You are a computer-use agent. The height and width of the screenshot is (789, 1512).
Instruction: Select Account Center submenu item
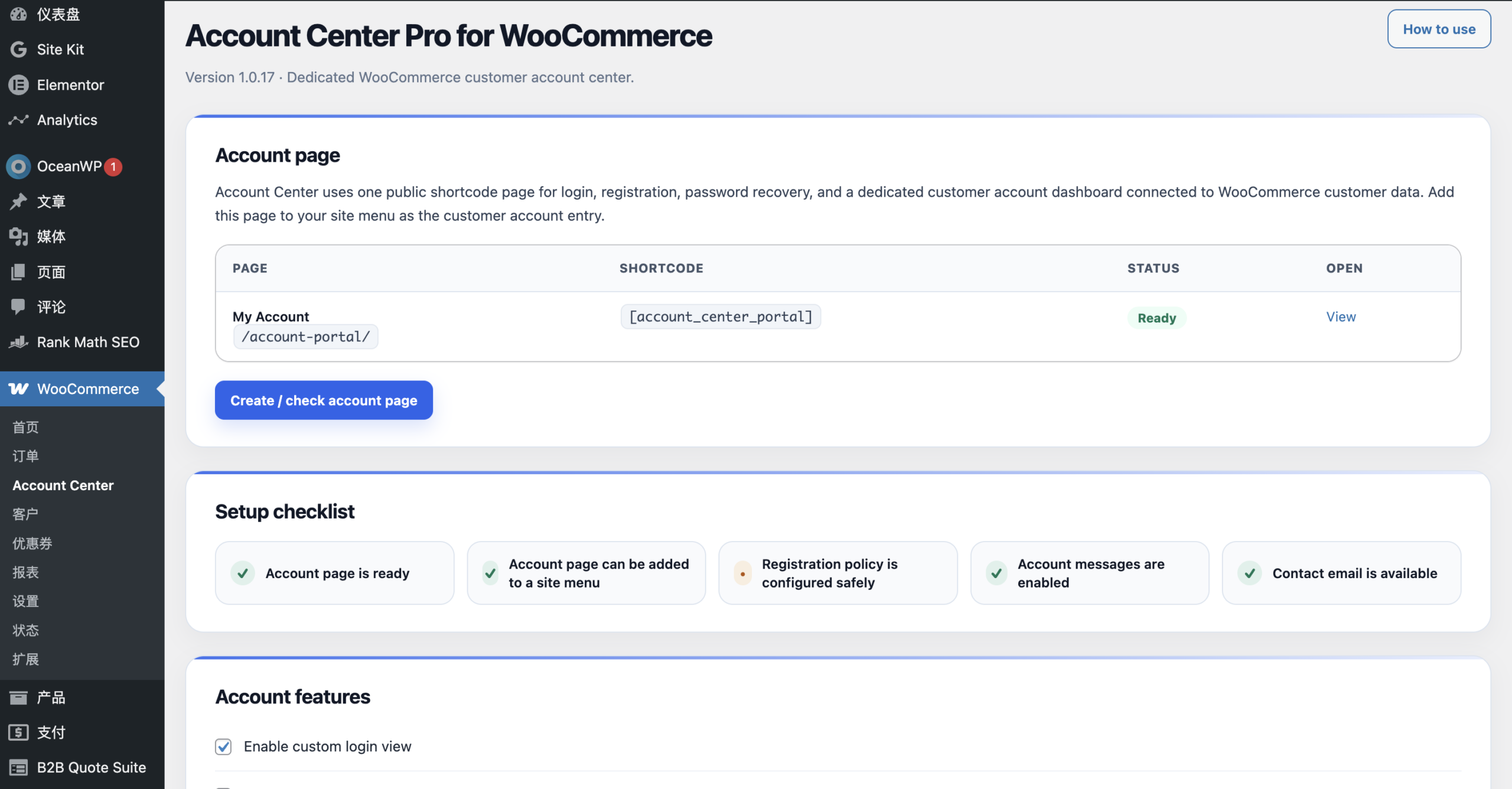[63, 485]
